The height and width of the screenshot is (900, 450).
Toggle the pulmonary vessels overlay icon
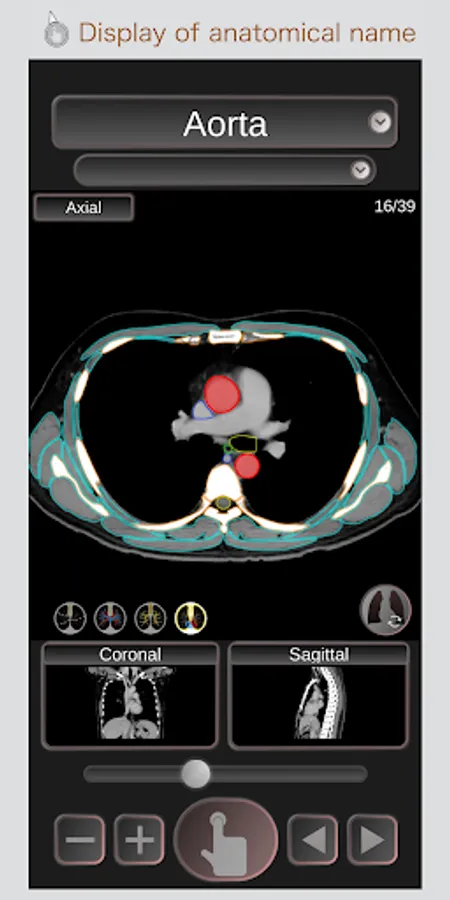(110, 618)
